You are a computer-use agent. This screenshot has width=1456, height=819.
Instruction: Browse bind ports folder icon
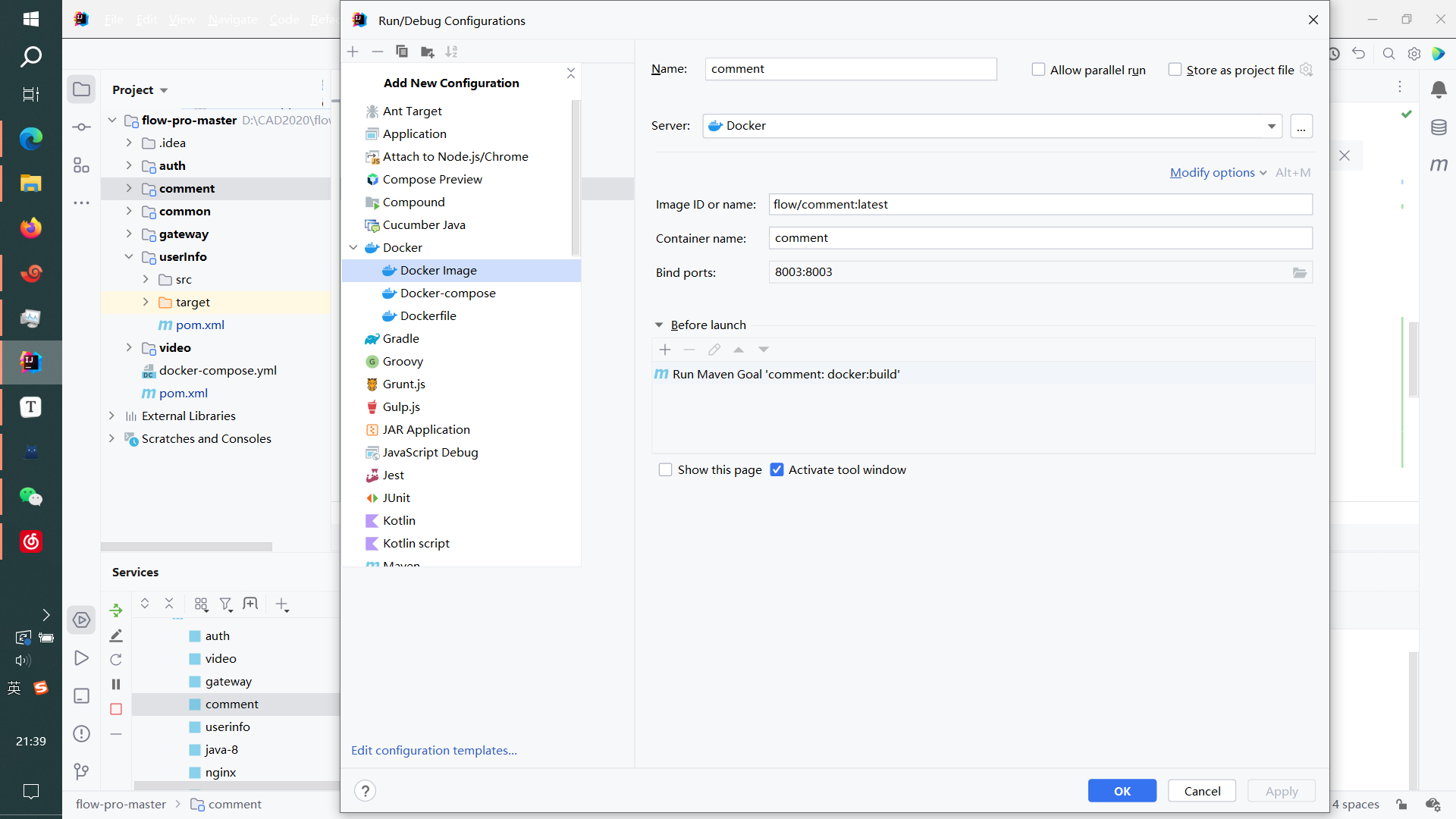click(1300, 272)
